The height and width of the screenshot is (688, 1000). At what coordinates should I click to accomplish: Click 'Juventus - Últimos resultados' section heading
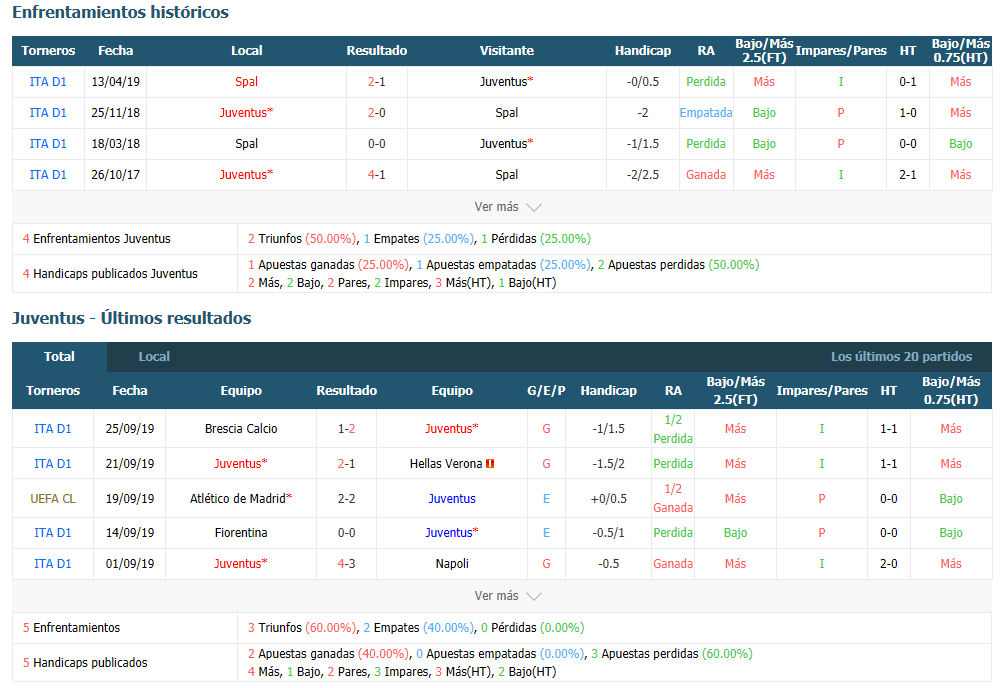[132, 318]
